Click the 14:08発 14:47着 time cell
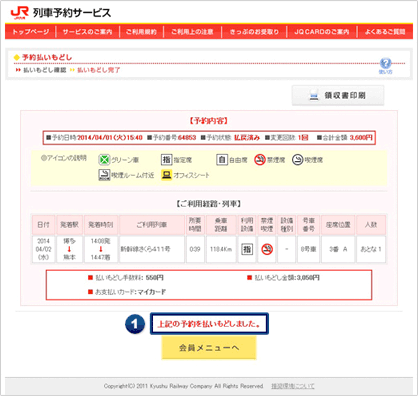Viewport: 419px width, 396px height. [x=101, y=249]
